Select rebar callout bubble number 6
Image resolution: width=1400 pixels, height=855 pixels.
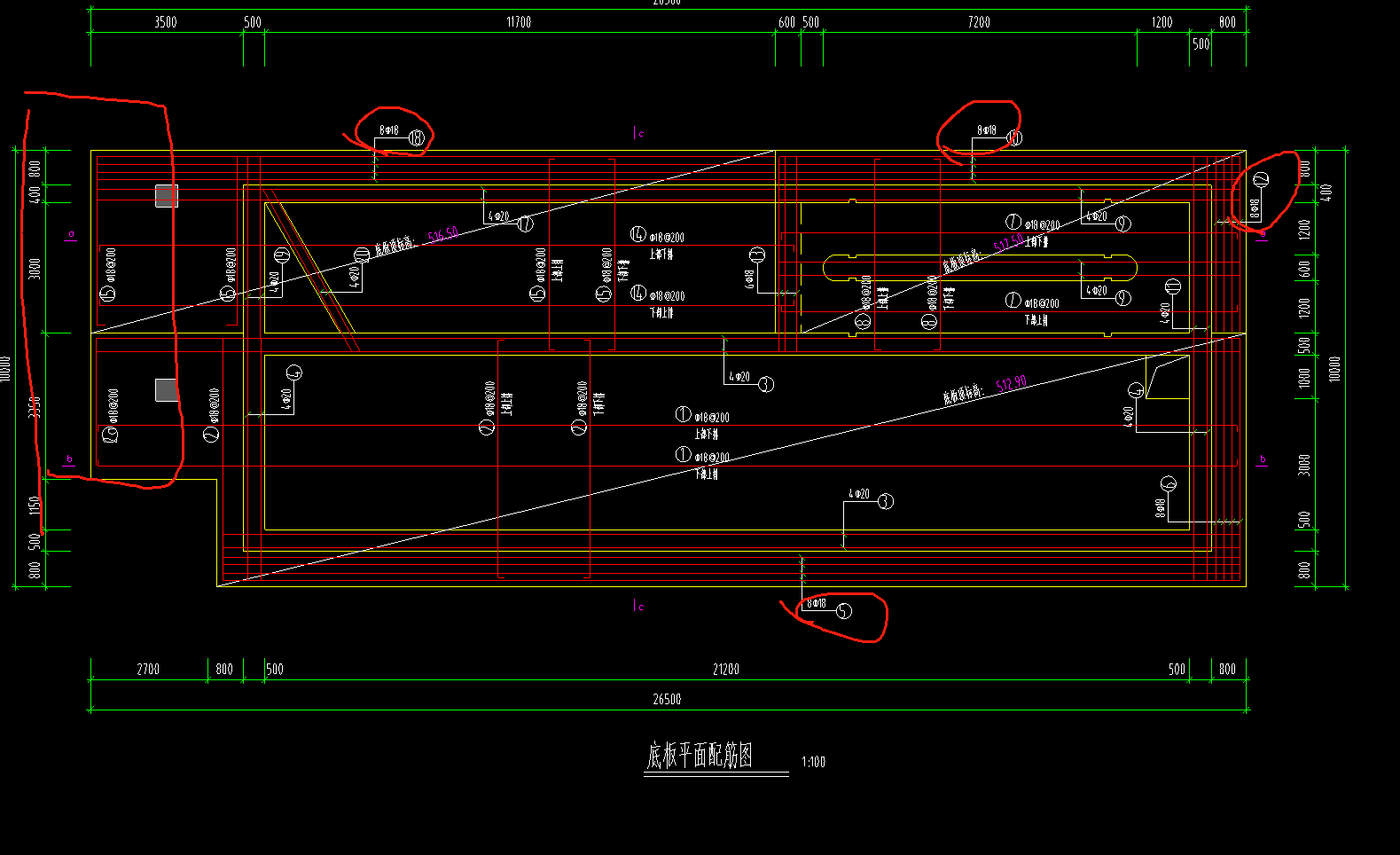tap(1168, 484)
